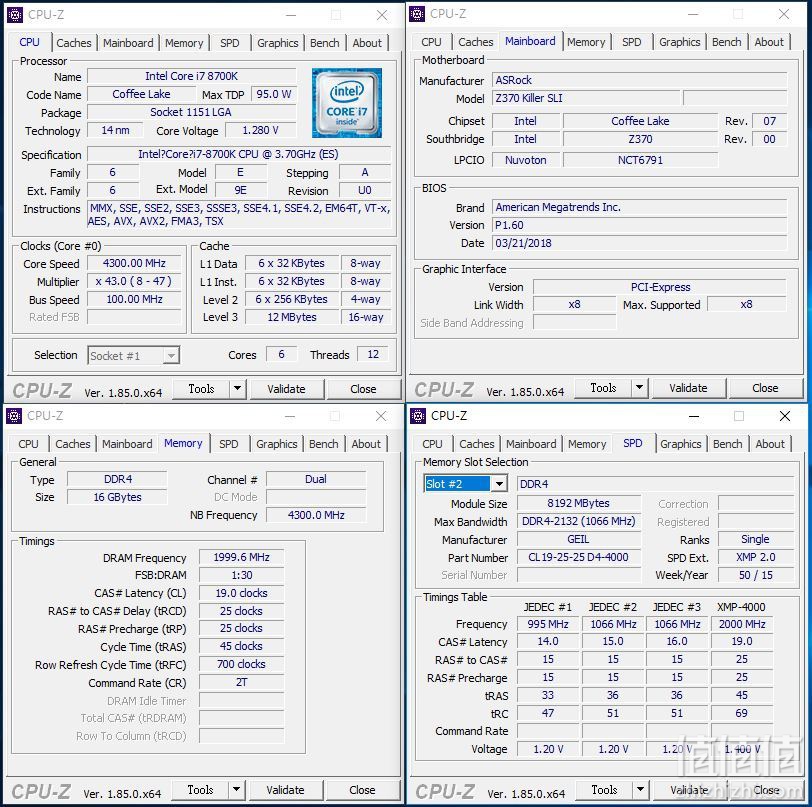
Task: Click the motherboard manufacturer "ASRock"
Action: [x=639, y=80]
